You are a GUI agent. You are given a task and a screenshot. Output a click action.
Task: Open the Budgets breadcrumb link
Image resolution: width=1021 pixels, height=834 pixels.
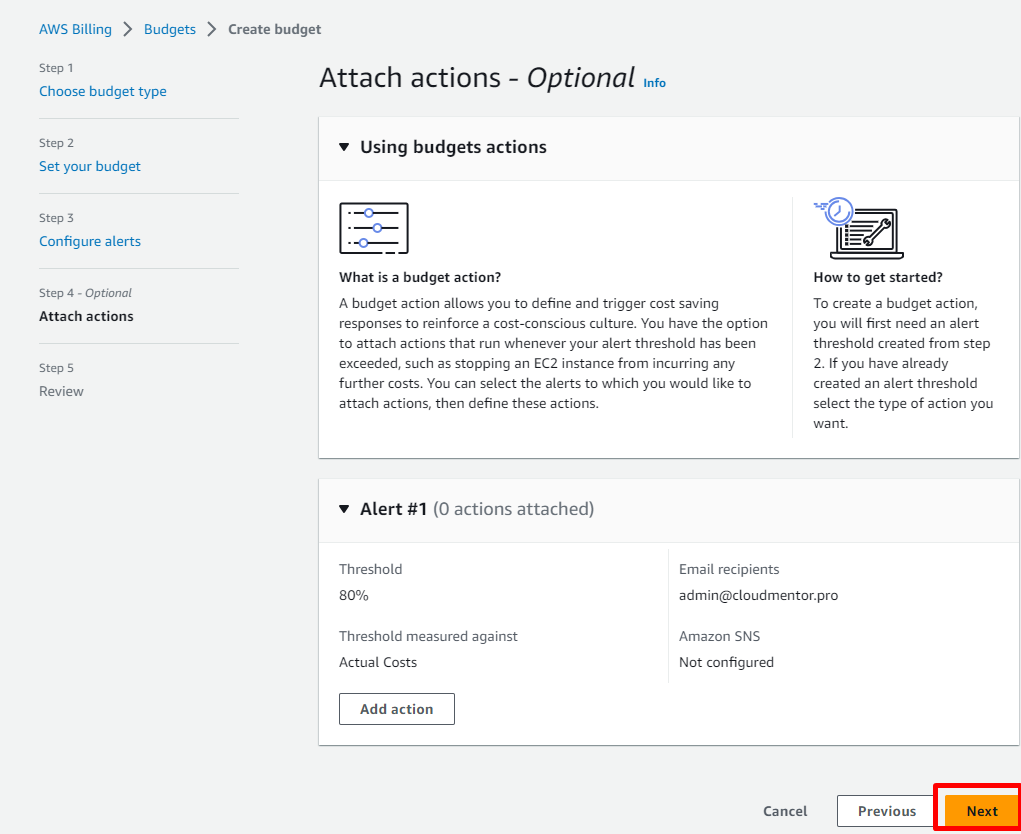pos(170,29)
